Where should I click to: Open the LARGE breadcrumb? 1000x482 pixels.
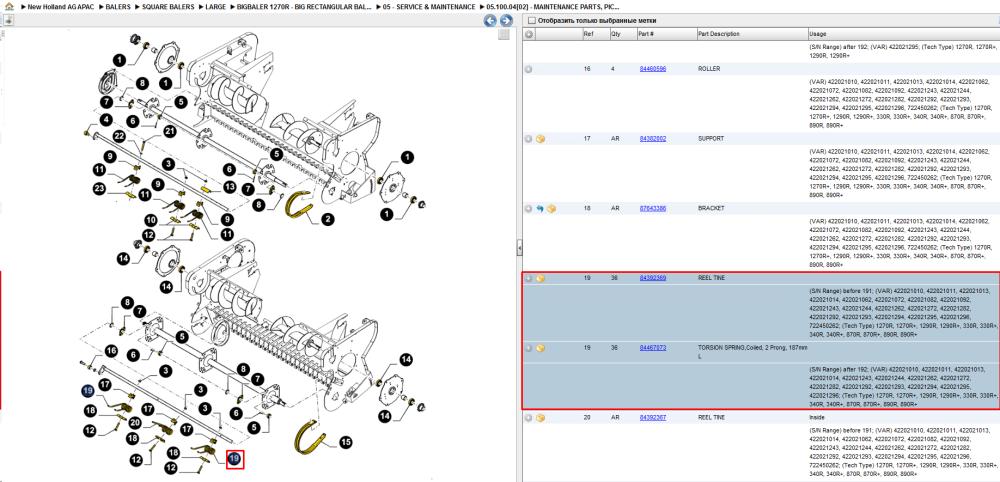(217, 6)
